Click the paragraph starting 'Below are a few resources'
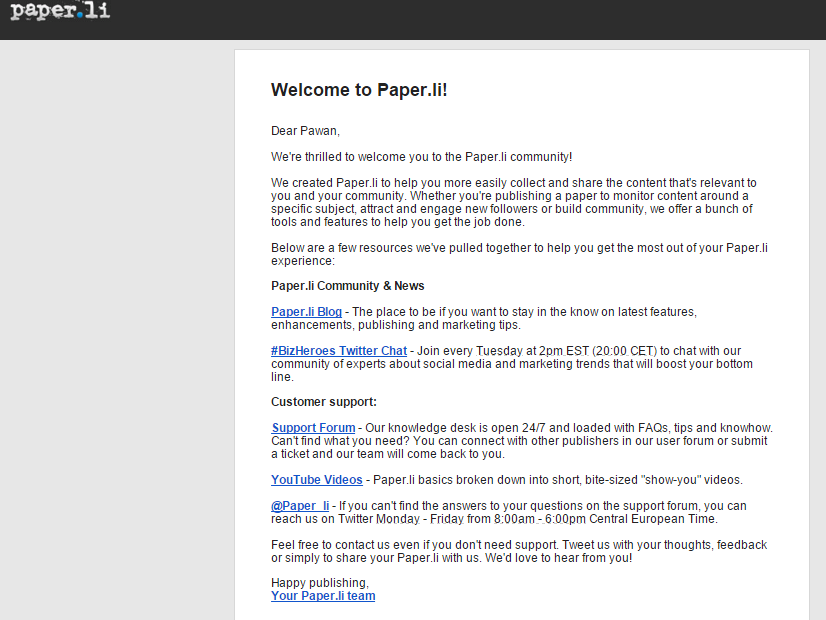The image size is (826, 620). 519,254
